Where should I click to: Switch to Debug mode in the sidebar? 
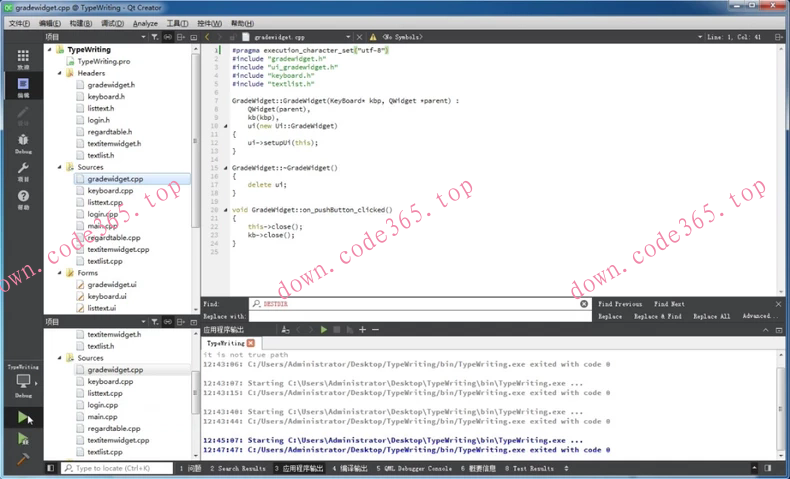point(23,143)
